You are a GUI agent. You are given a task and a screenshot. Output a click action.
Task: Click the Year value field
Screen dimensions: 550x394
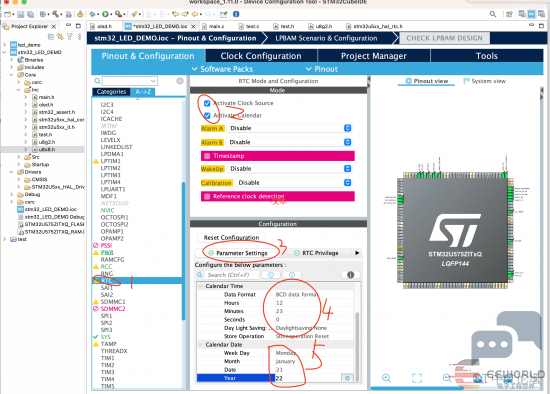click(307, 378)
